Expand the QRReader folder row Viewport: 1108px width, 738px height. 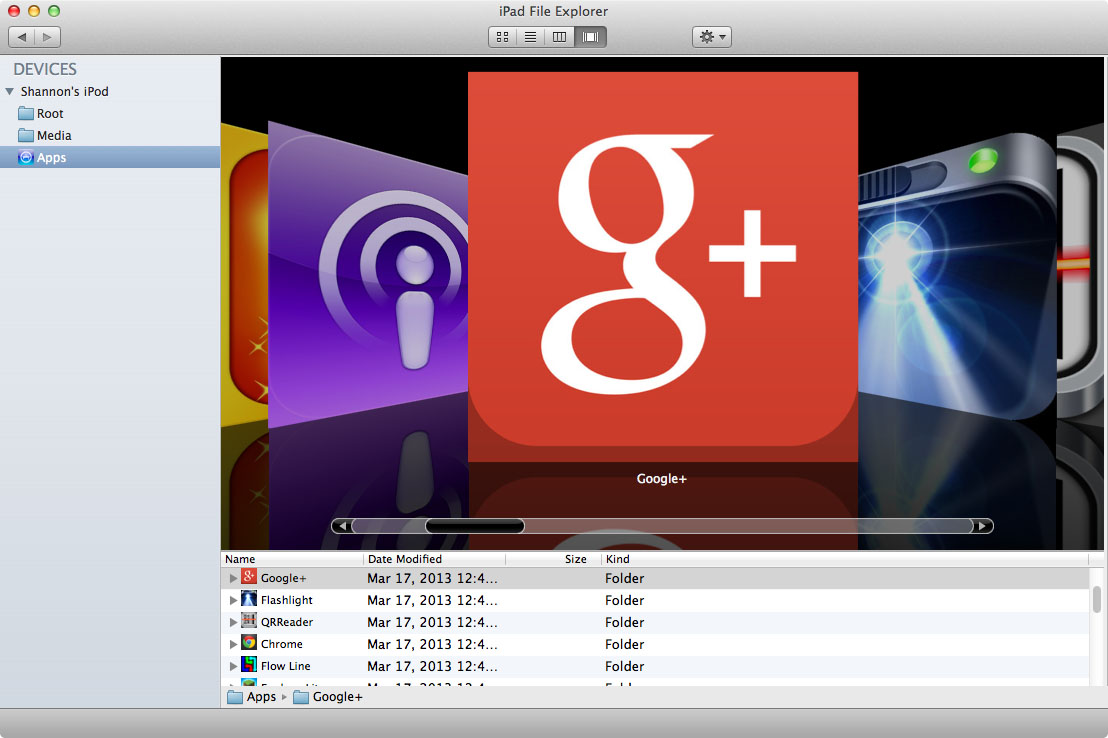click(233, 622)
